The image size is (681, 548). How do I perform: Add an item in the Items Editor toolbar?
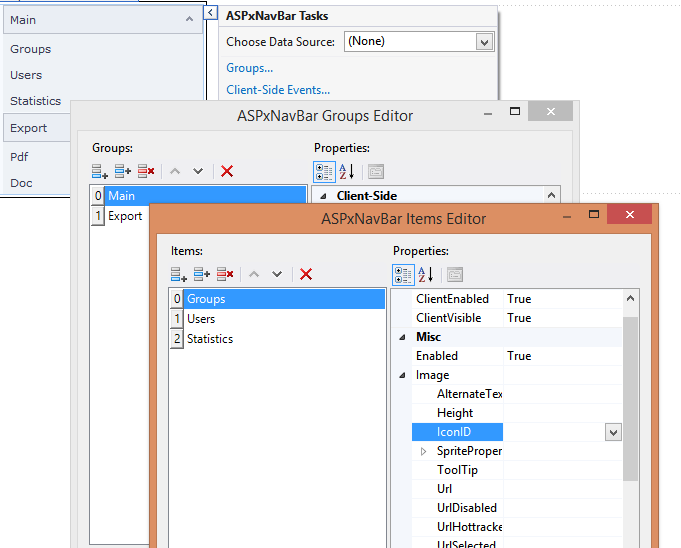coord(179,274)
